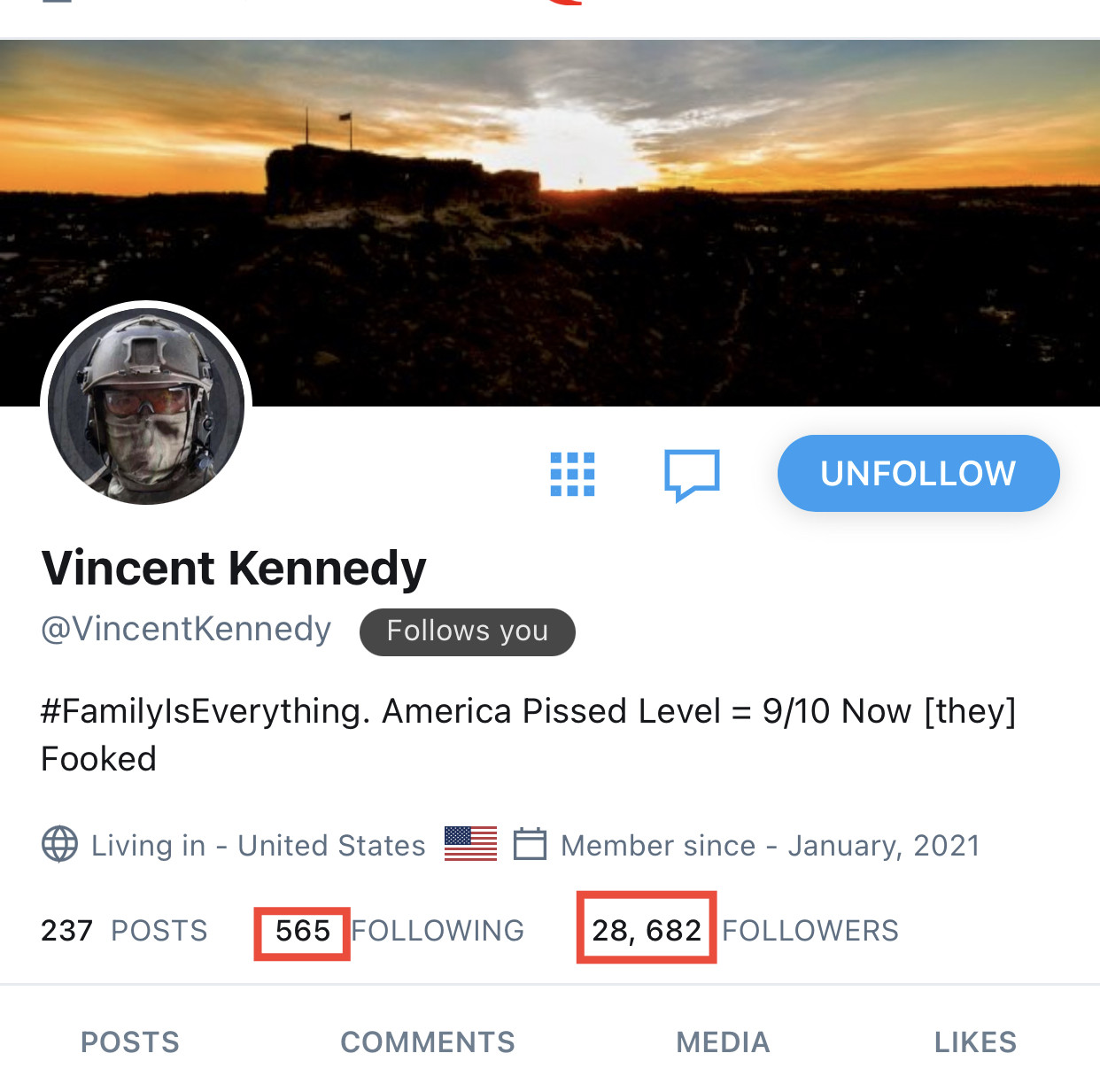Click the calendar icon beside Member since

(x=530, y=844)
